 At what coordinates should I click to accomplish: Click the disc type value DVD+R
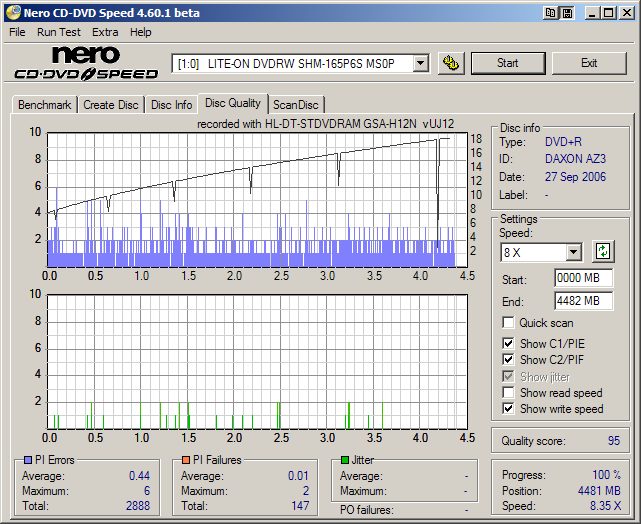click(x=563, y=142)
